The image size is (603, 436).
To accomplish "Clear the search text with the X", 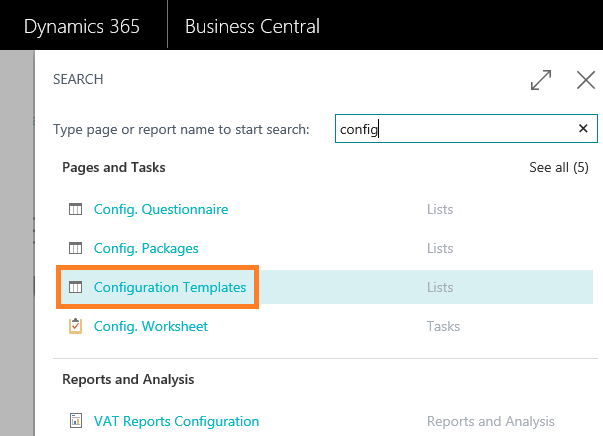I will (x=583, y=129).
